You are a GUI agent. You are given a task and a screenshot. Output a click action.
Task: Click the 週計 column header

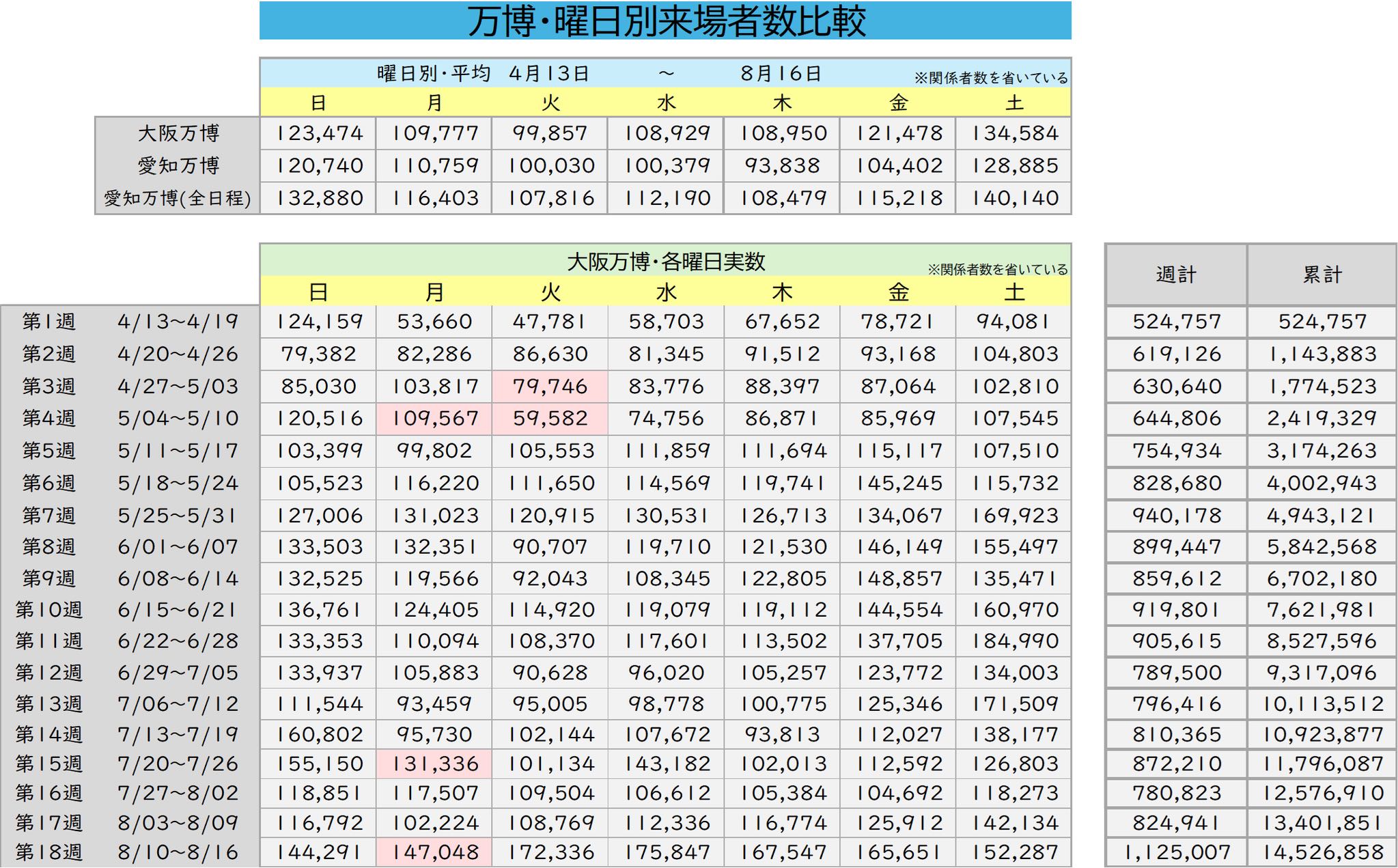point(1176,275)
